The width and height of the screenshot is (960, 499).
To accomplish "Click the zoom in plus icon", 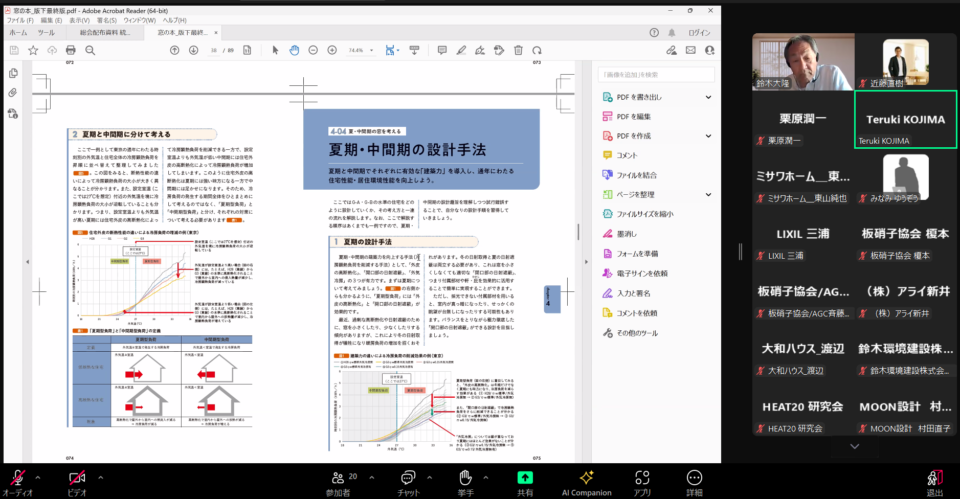I will (332, 50).
